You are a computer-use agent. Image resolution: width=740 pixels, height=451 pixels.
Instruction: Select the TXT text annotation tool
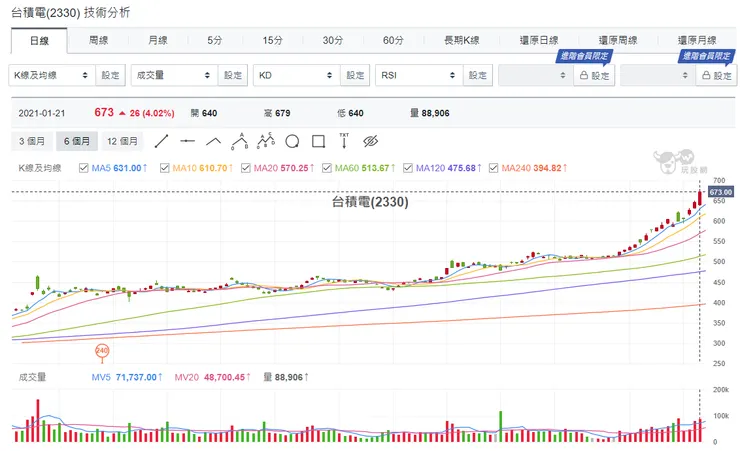click(x=344, y=141)
